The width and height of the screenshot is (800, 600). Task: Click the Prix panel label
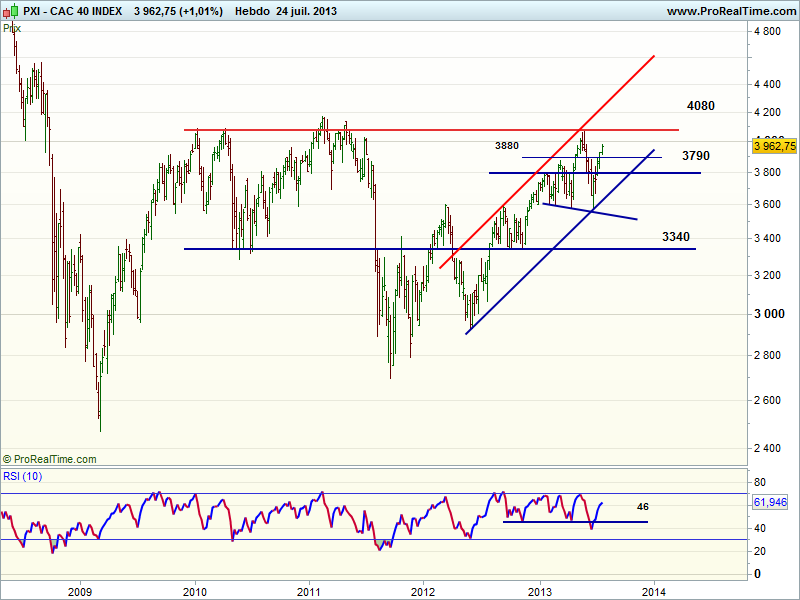tap(12, 28)
